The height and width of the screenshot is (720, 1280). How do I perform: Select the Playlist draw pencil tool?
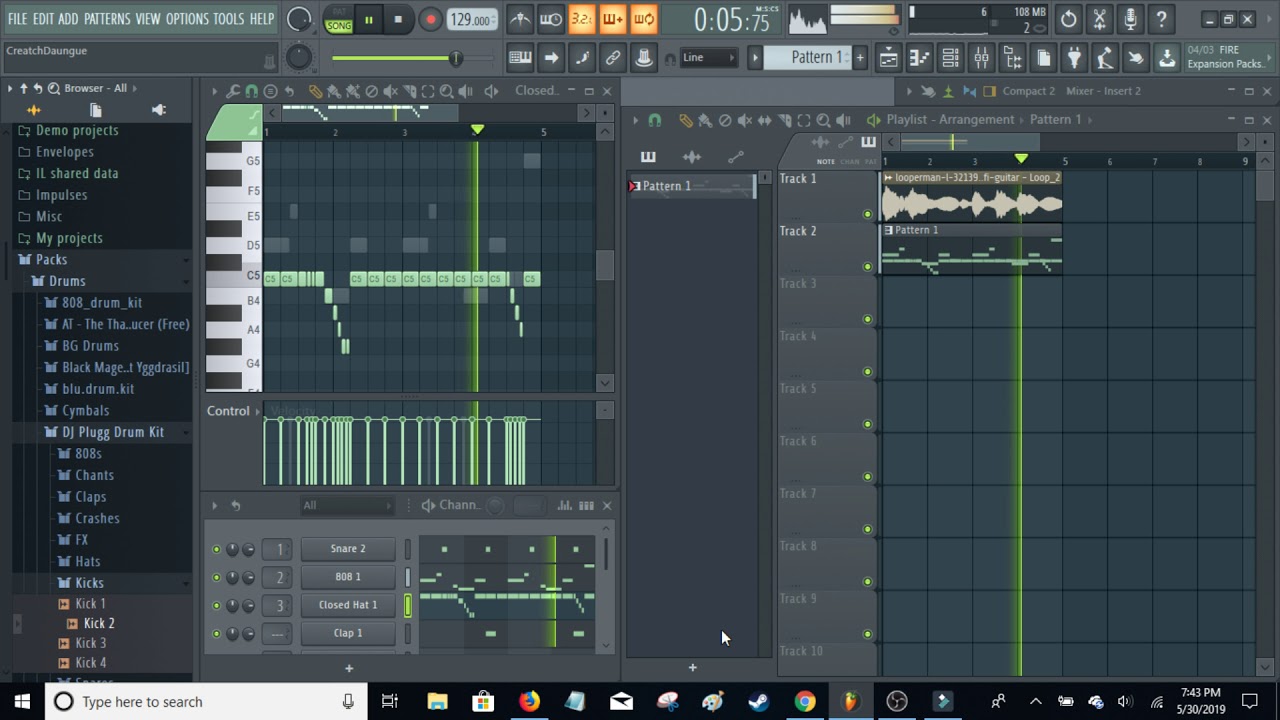(x=686, y=120)
